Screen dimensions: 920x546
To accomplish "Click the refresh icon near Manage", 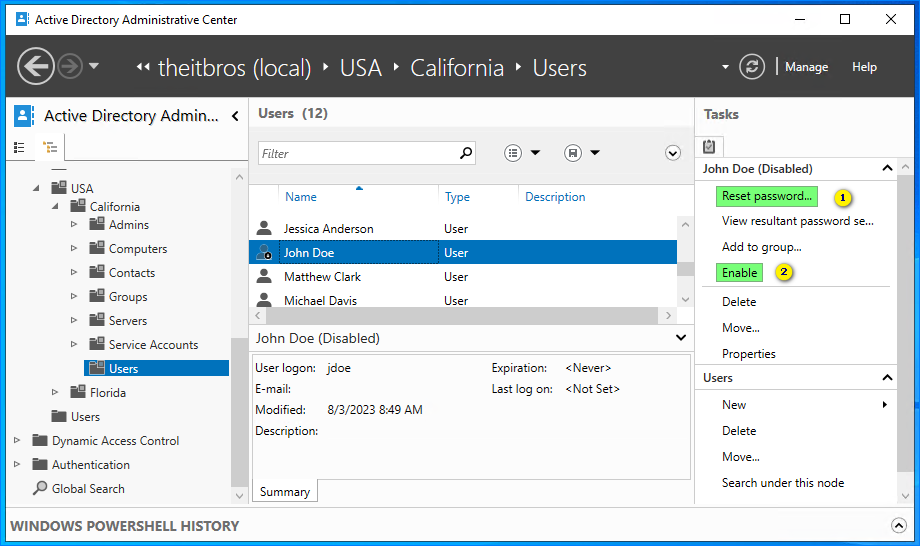I will pos(752,67).
